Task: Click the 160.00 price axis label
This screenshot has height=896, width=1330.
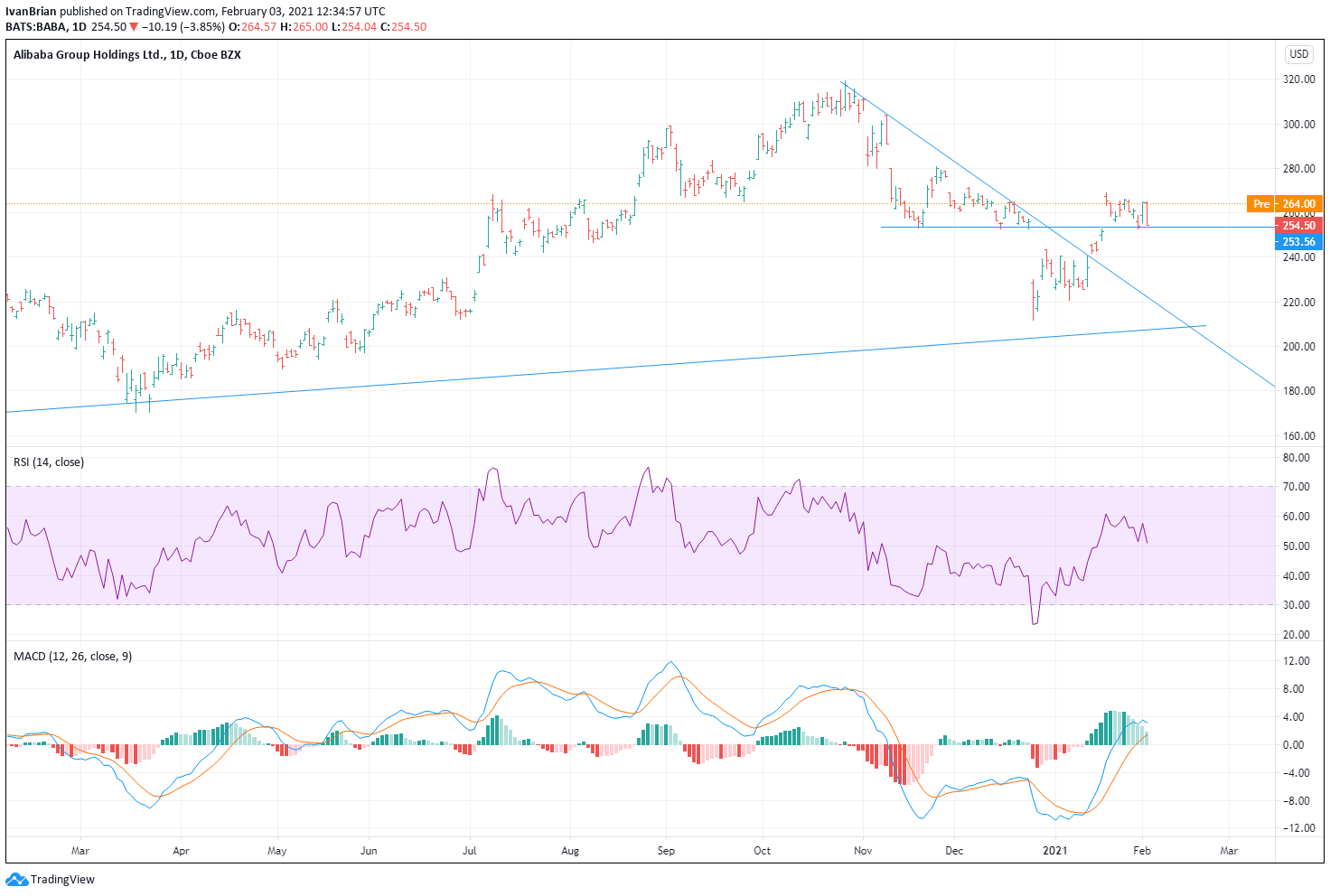Action: point(1299,436)
